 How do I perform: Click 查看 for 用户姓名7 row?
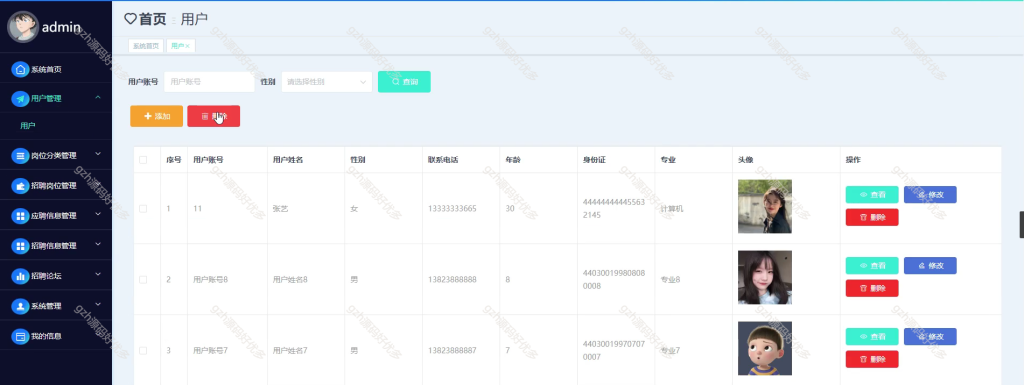[x=872, y=337]
